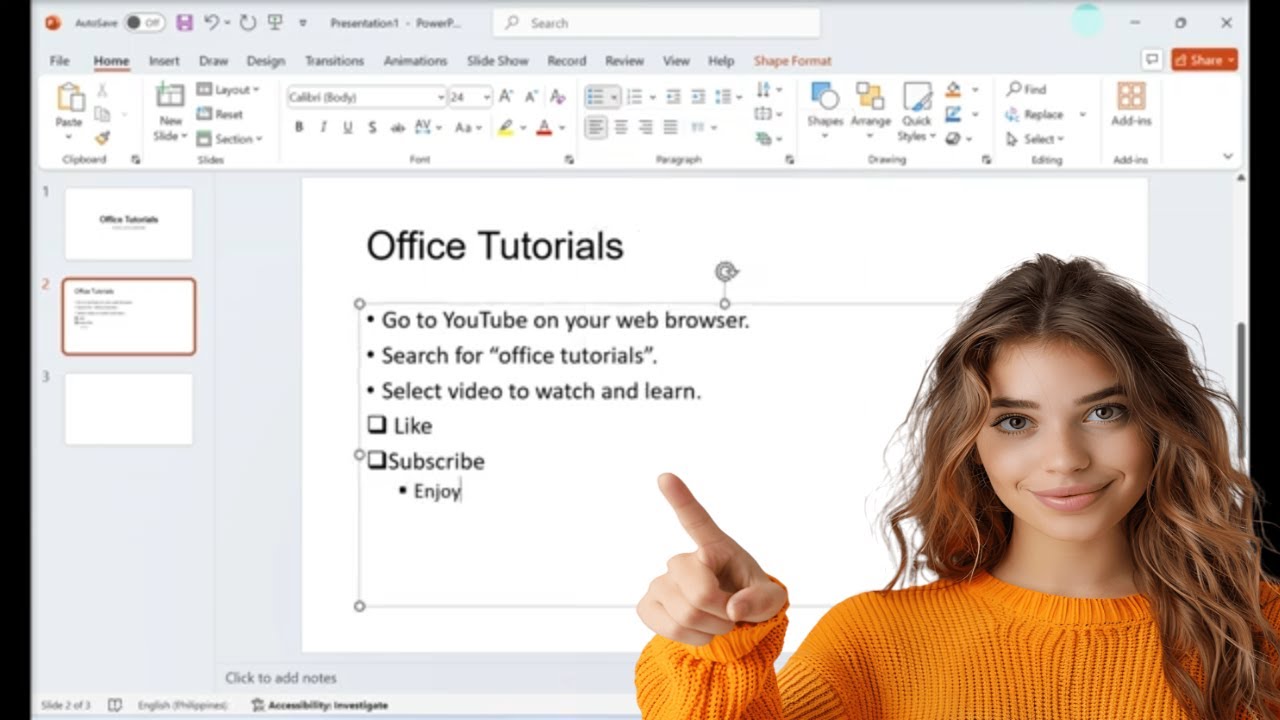The width and height of the screenshot is (1280, 720).
Task: Toggle Bold formatting
Action: 298,127
